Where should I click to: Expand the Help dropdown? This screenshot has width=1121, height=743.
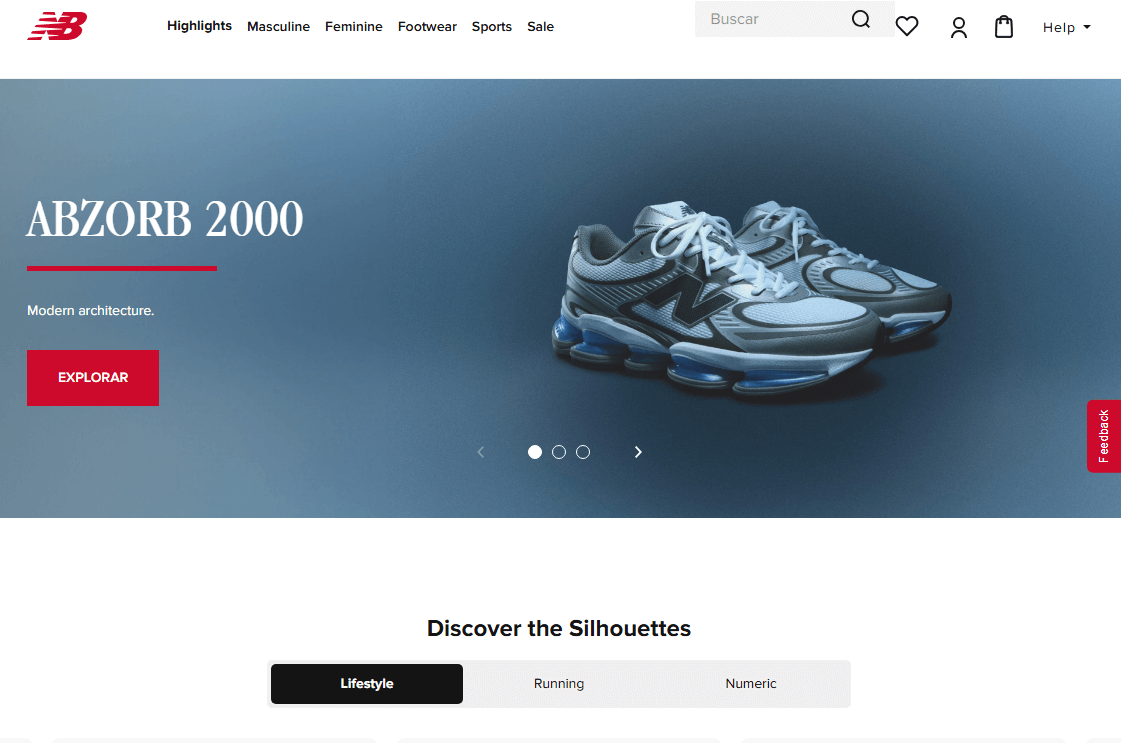click(x=1066, y=27)
